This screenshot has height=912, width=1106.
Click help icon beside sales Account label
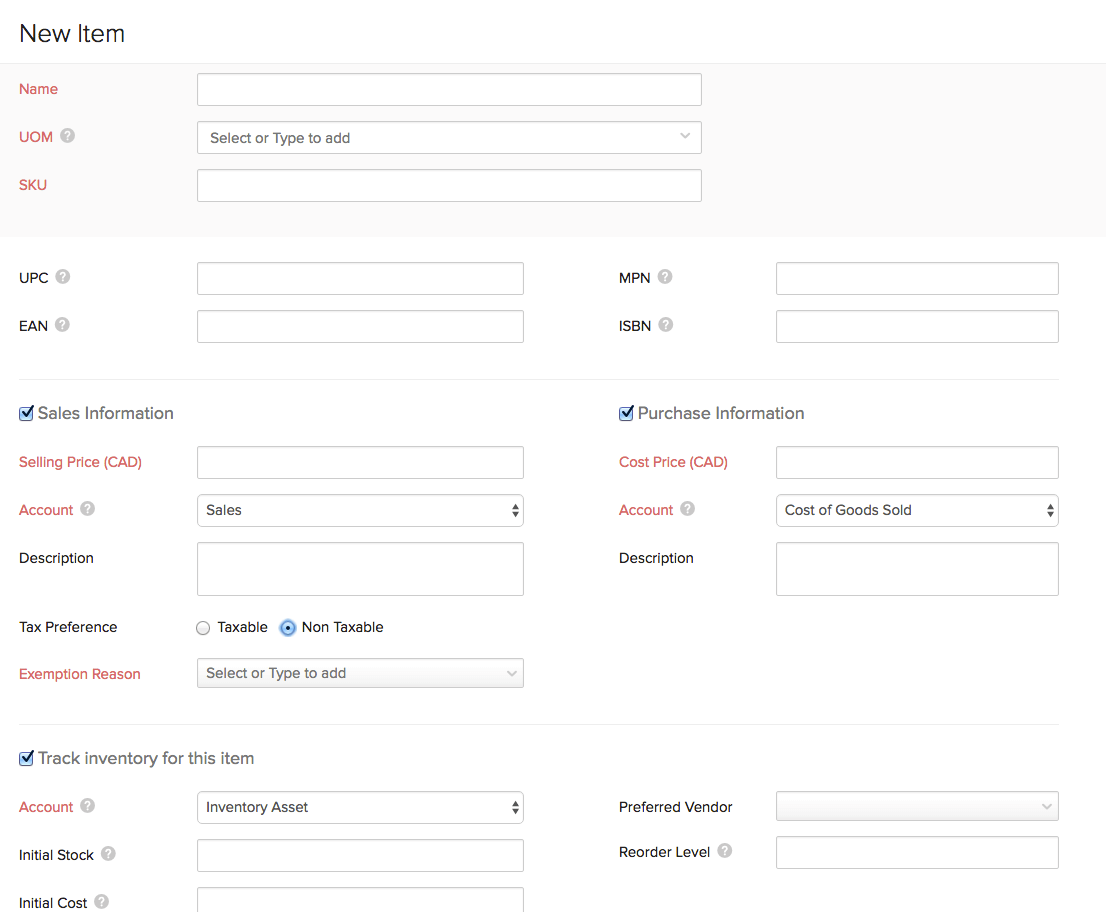pyautogui.click(x=88, y=509)
